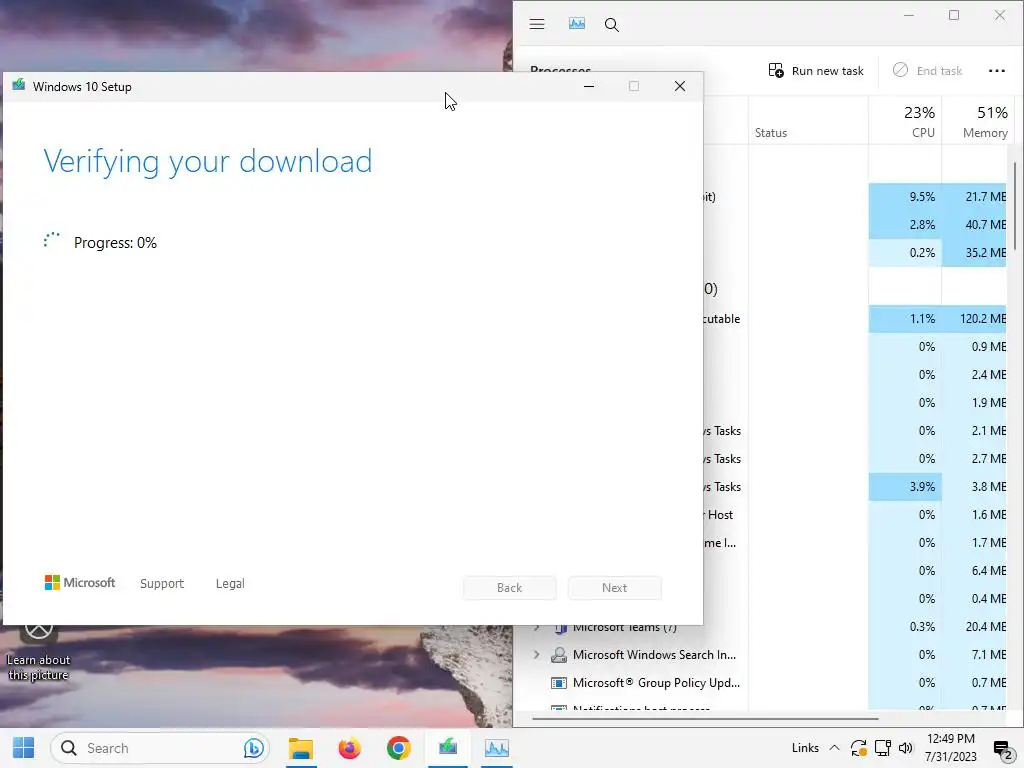Click taskbar Search box
The width and height of the screenshot is (1024, 768).
[x=160, y=748]
